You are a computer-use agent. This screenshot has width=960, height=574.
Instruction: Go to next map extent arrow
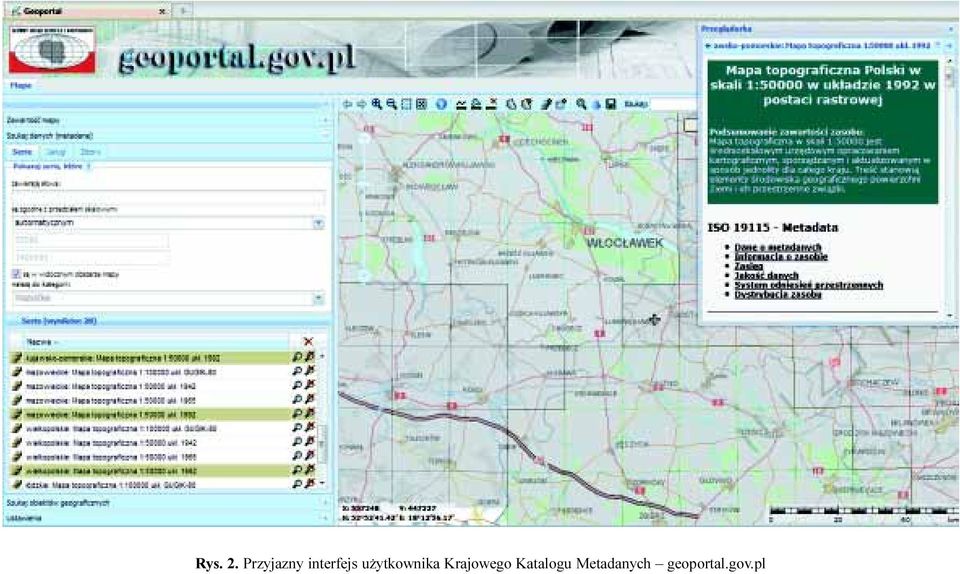[361, 104]
